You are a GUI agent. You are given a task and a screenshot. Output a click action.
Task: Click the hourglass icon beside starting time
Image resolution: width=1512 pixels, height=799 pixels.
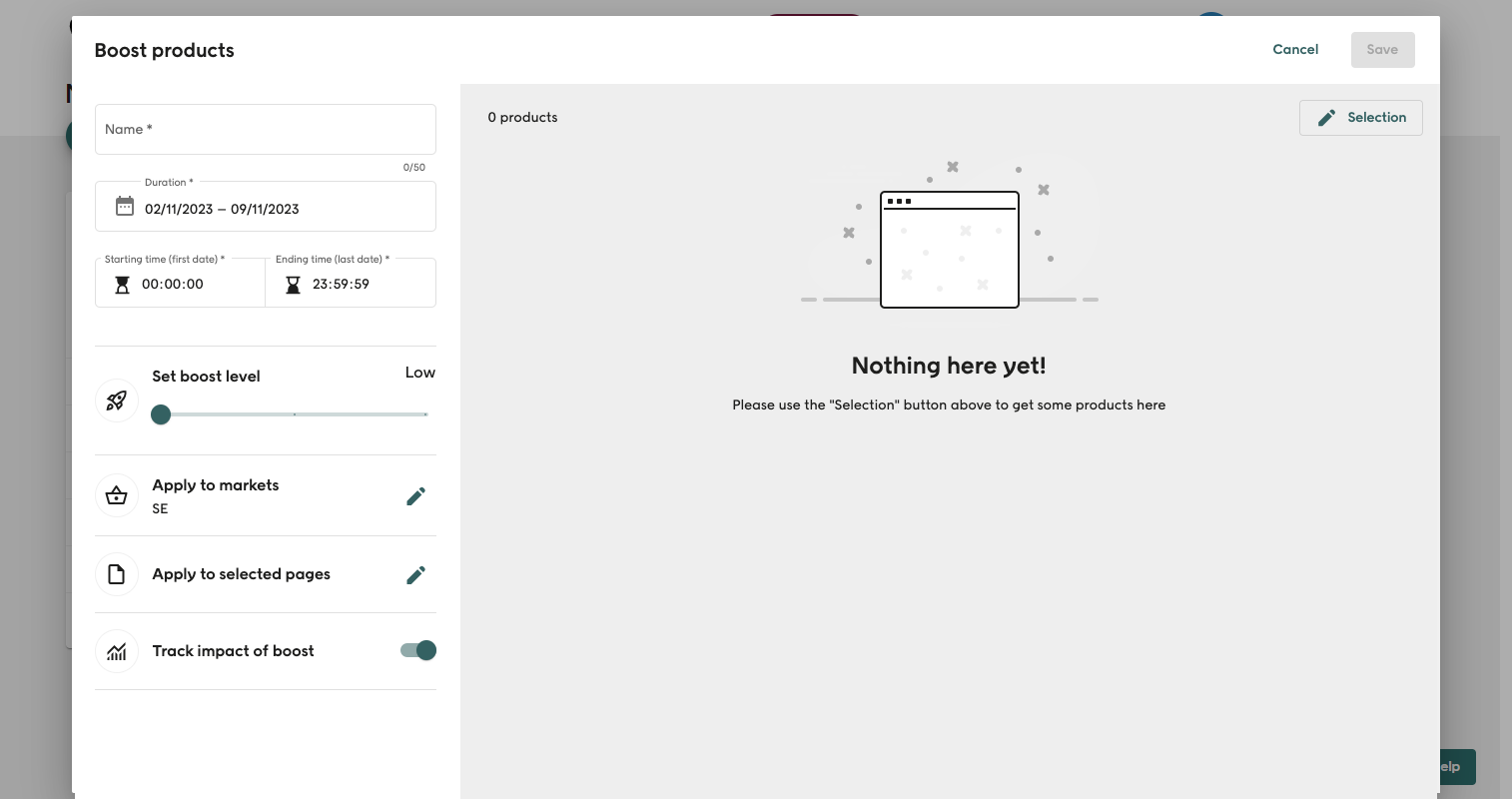pyautogui.click(x=122, y=285)
